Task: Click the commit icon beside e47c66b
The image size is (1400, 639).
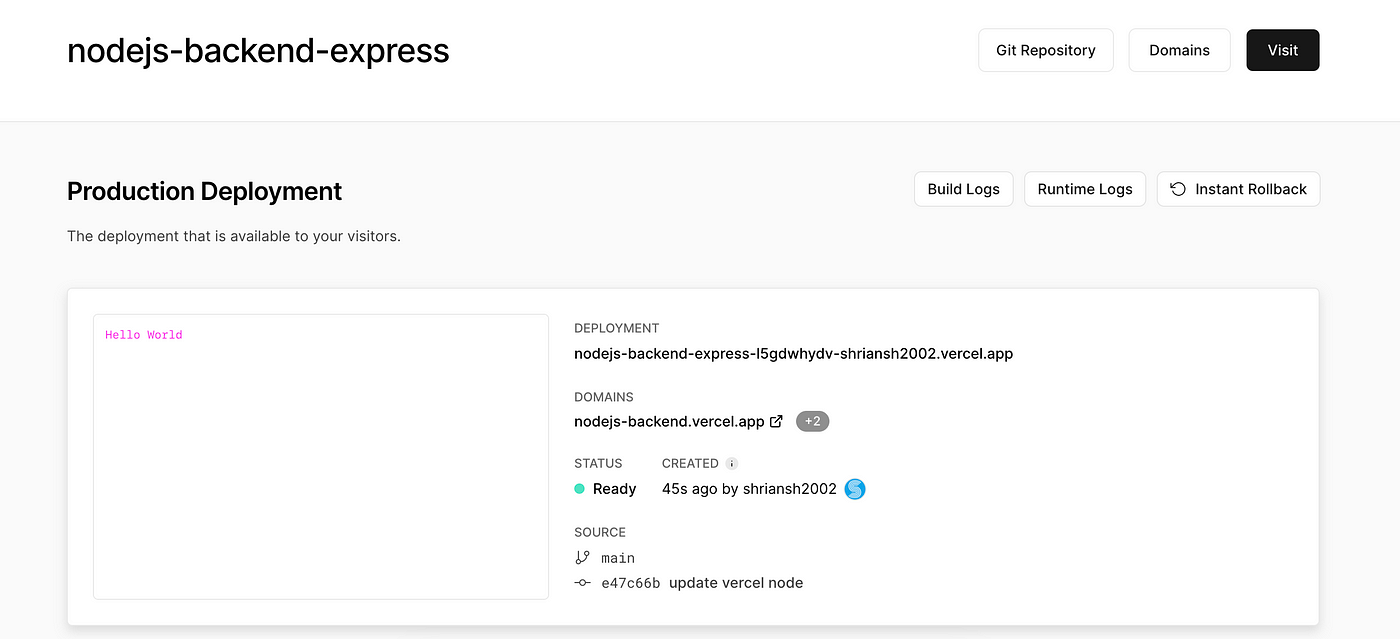Action: coord(583,583)
